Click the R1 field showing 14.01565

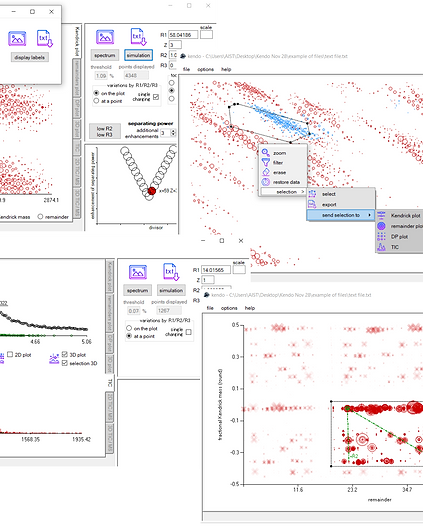pos(216,270)
